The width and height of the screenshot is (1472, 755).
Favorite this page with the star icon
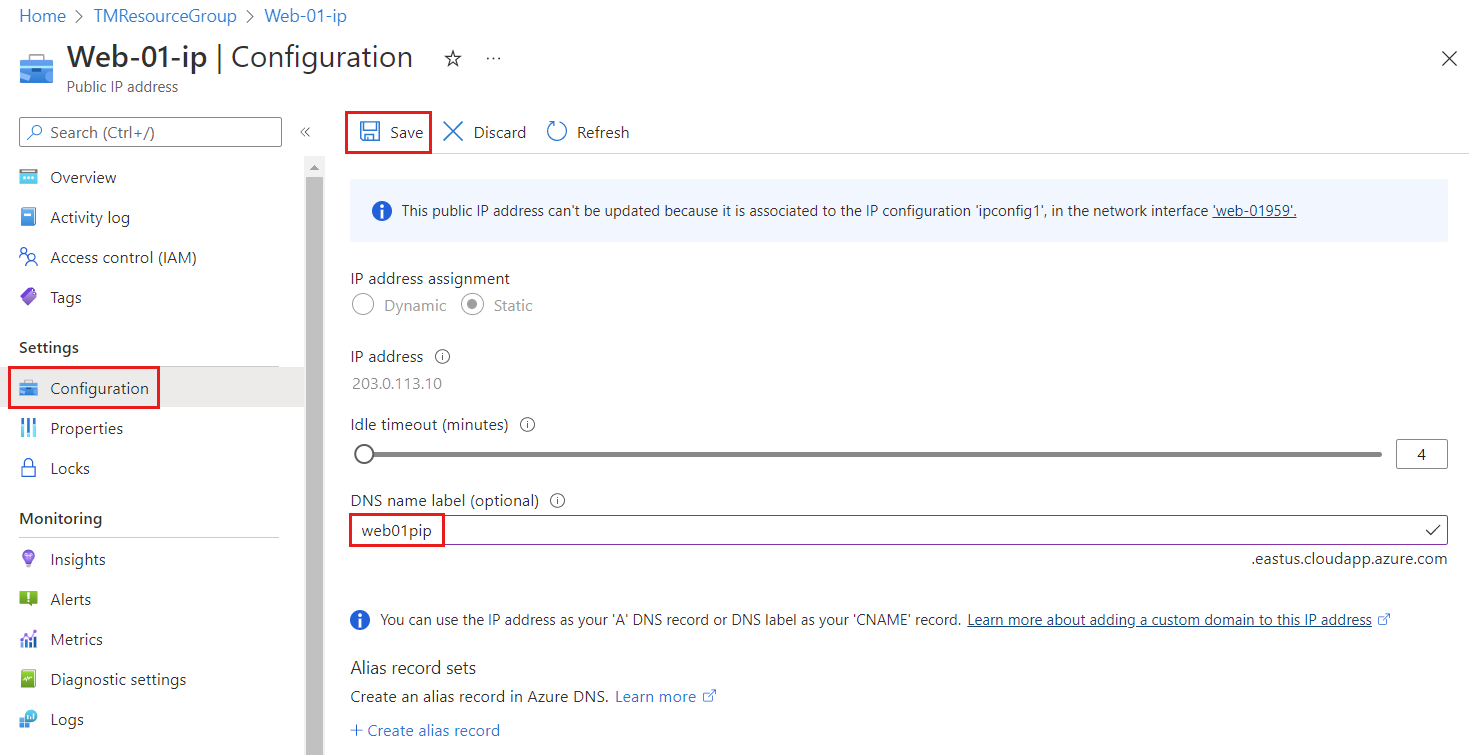453,59
